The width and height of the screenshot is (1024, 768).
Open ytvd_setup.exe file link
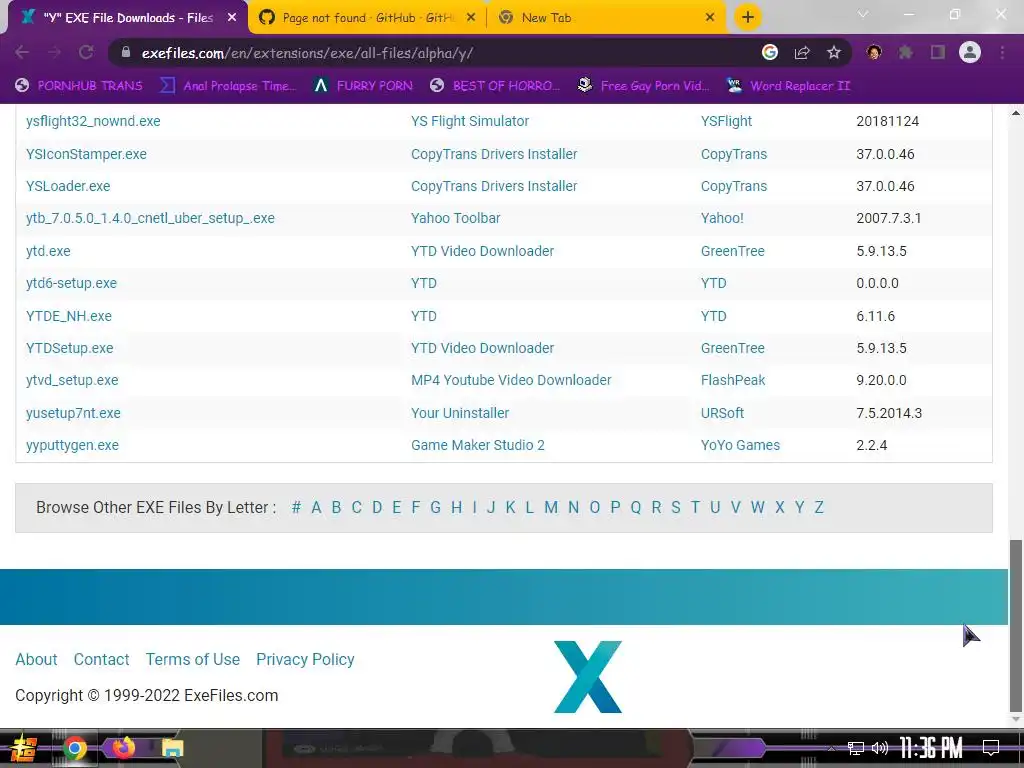point(72,380)
